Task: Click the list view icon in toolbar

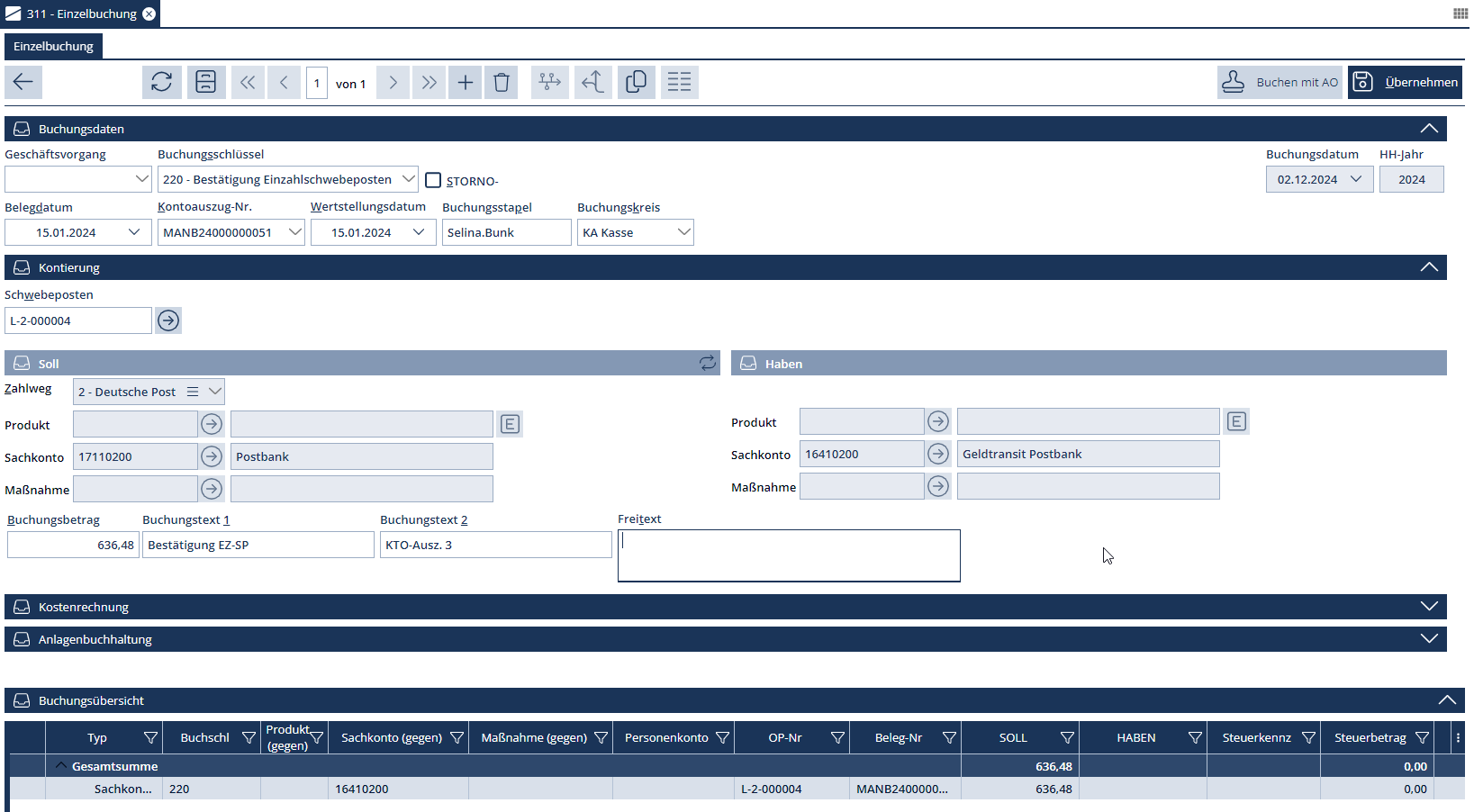Action: pos(680,82)
